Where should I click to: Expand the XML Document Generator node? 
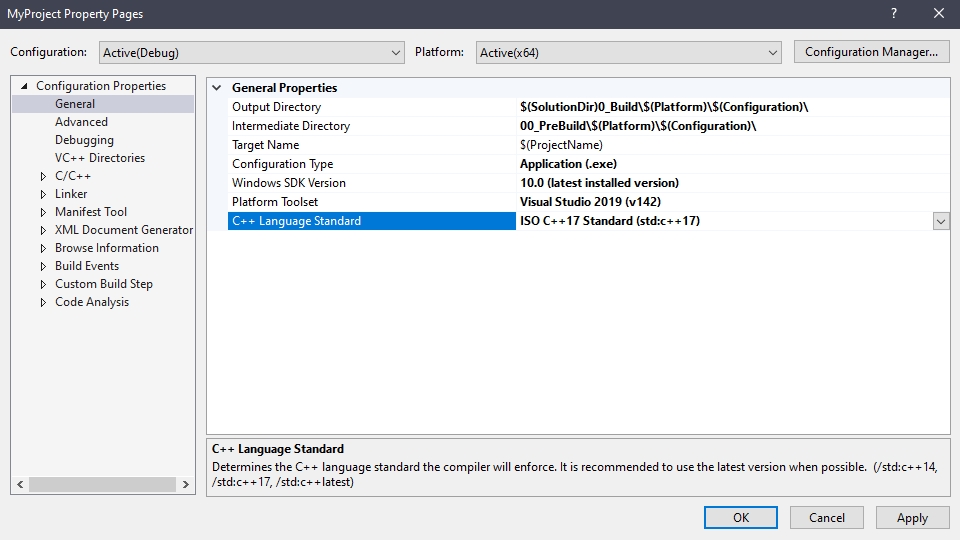click(43, 230)
